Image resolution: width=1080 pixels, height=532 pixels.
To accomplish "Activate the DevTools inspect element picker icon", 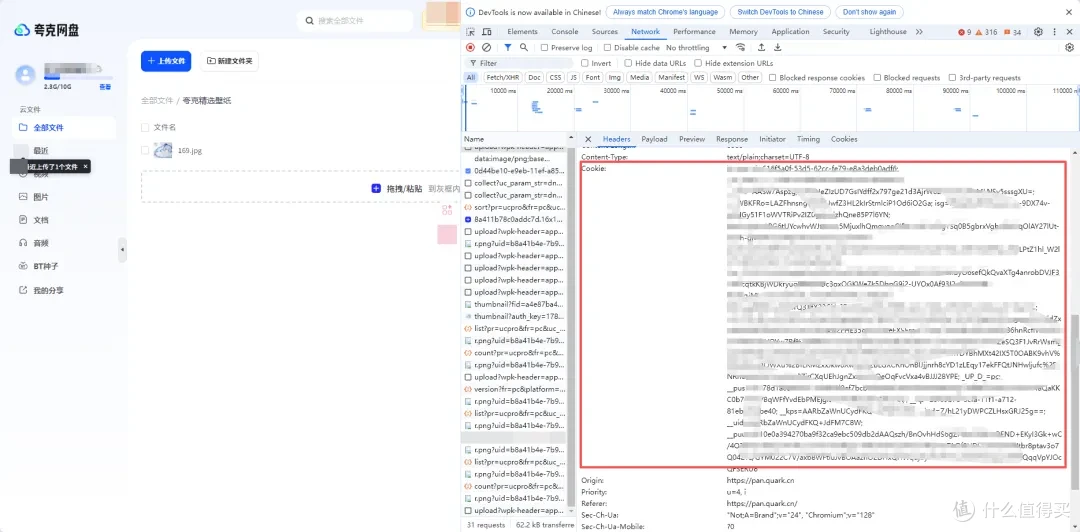I will [471, 32].
